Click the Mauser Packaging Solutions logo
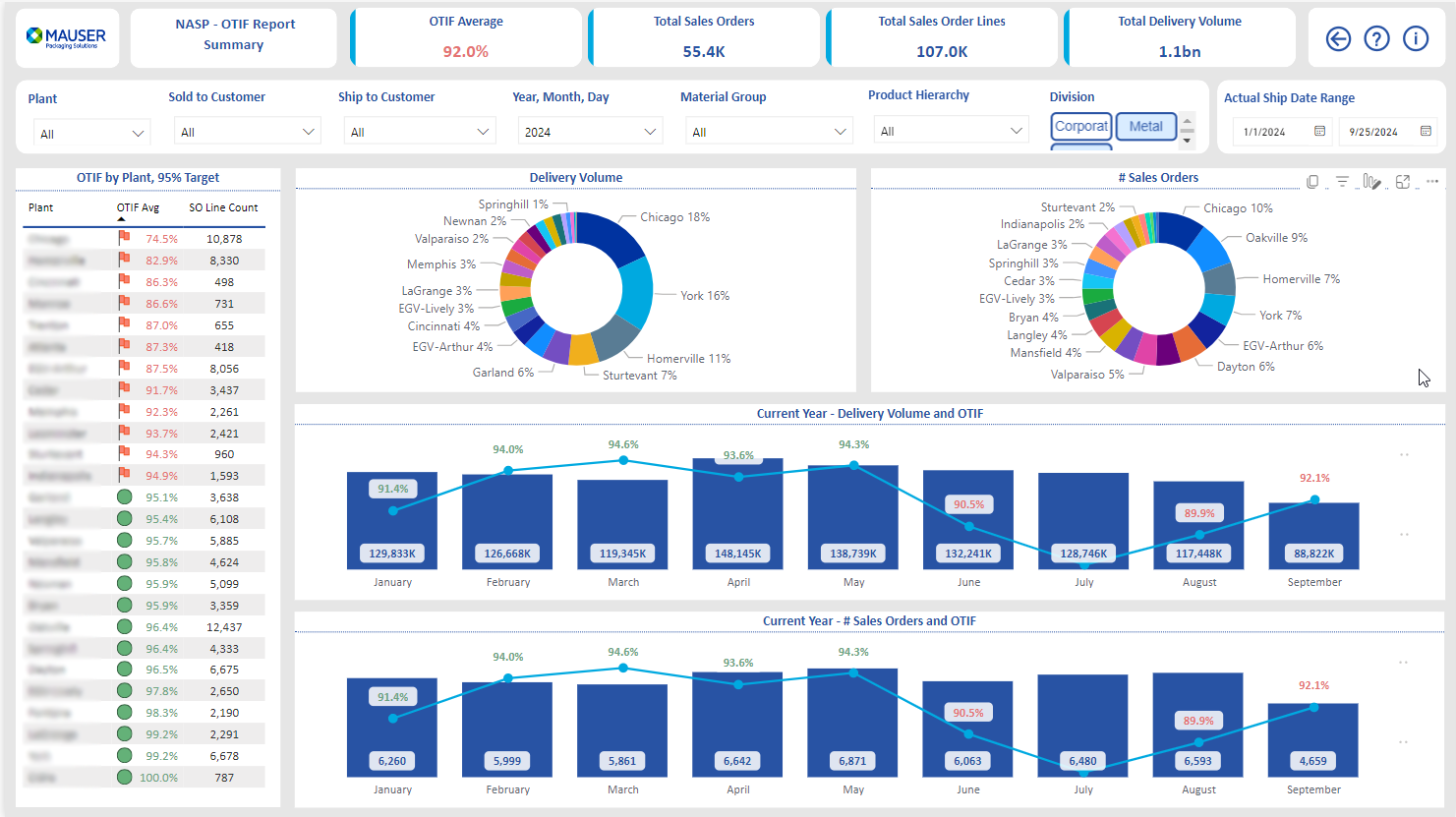1456x817 pixels. 67,38
